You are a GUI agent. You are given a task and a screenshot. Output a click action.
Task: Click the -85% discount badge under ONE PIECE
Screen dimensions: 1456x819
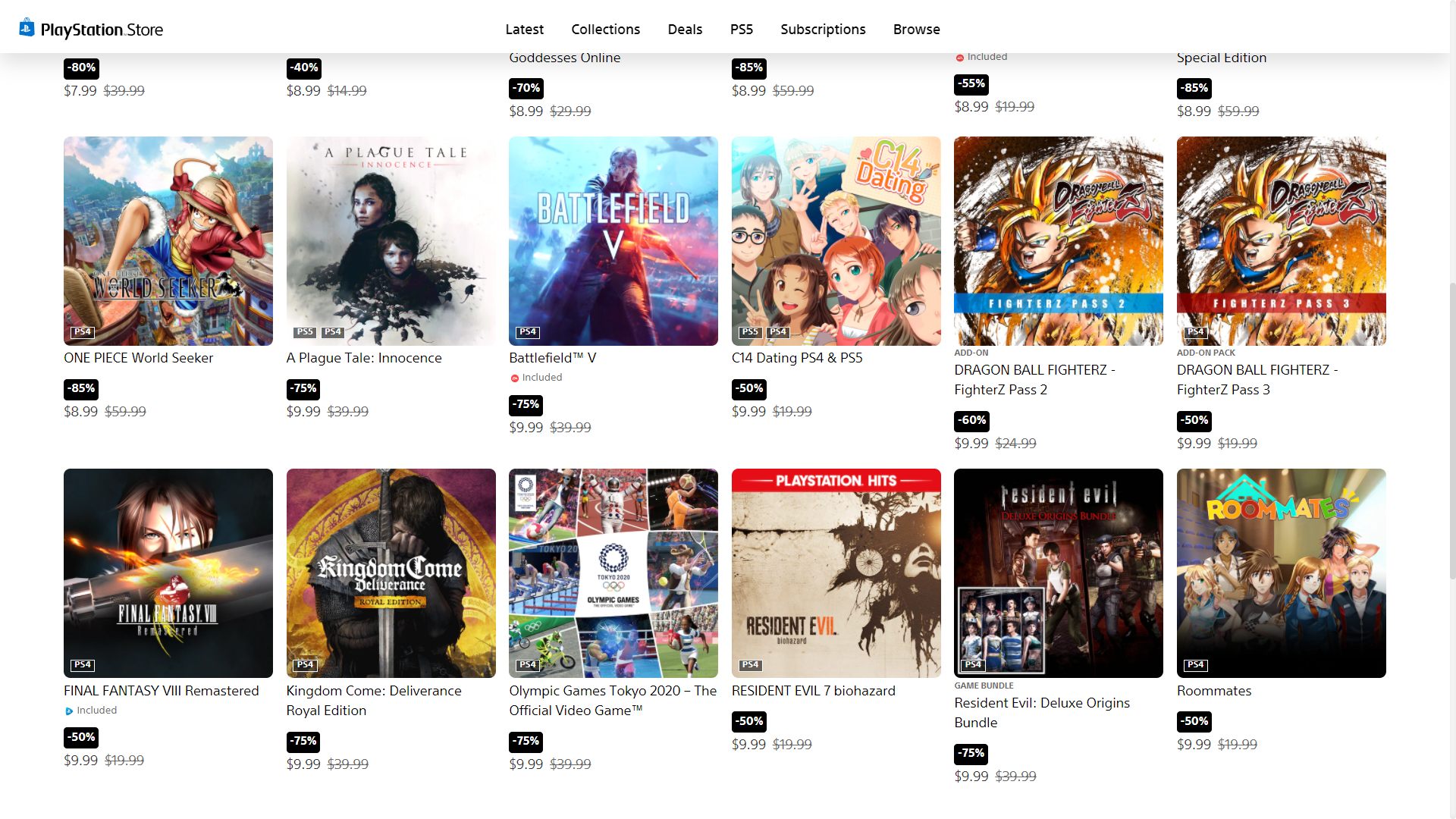(81, 389)
